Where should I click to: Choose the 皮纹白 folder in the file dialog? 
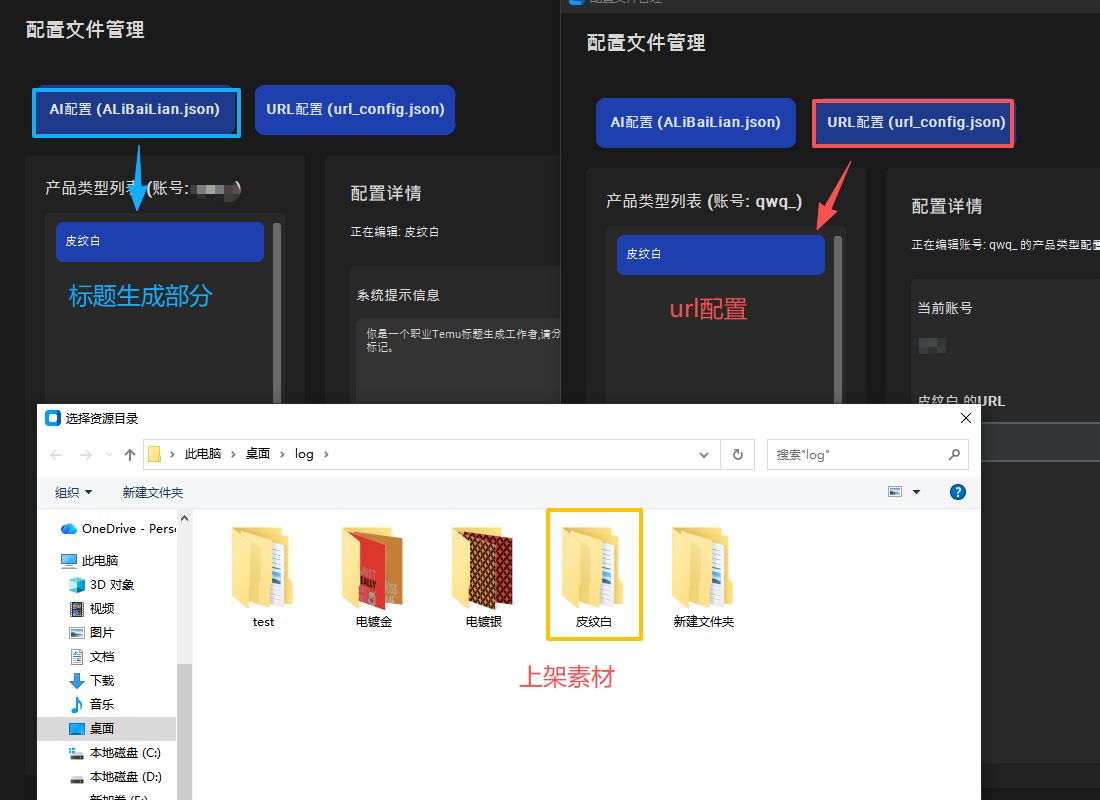pos(594,575)
